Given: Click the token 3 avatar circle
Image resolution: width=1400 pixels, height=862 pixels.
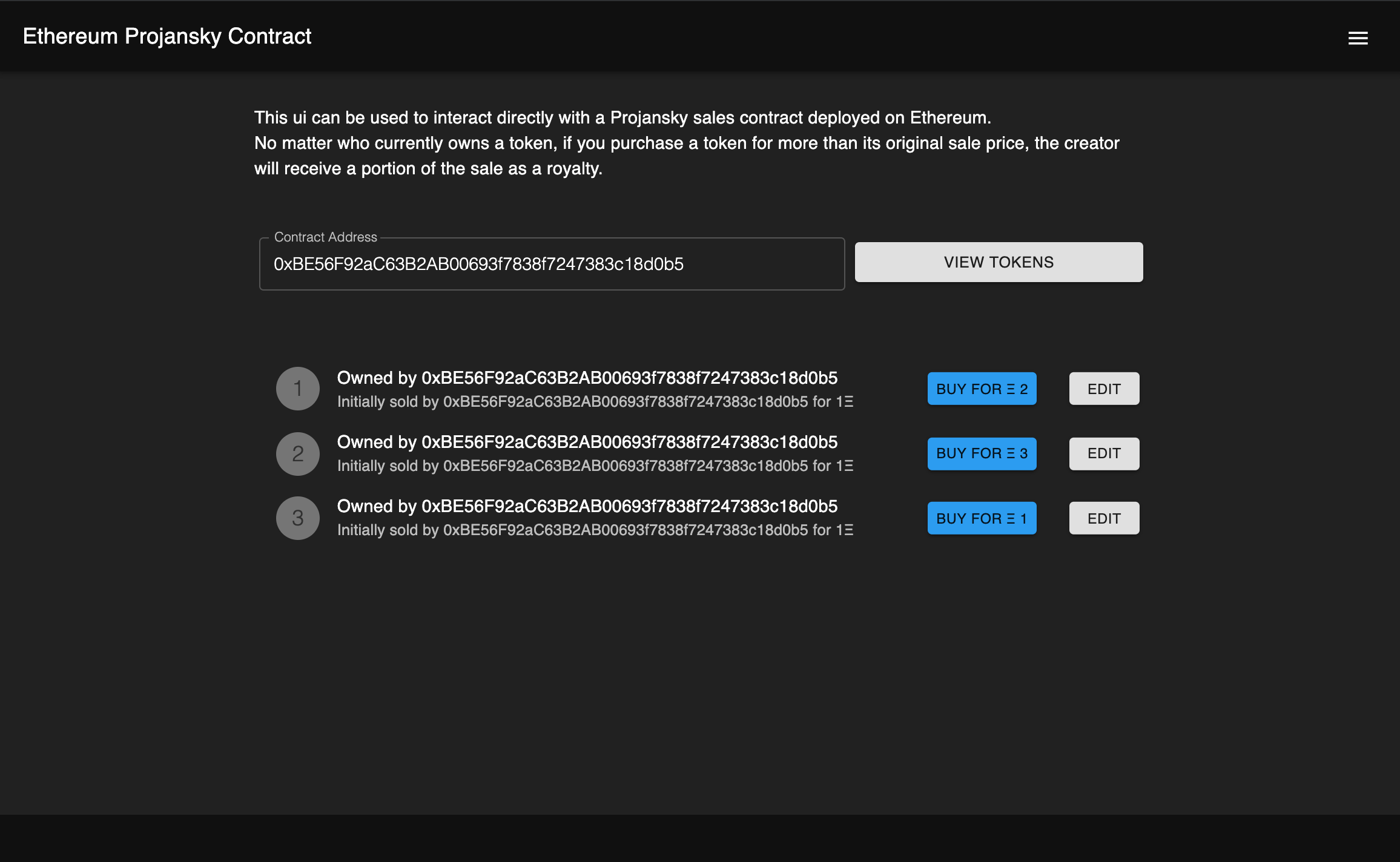Looking at the screenshot, I should [297, 518].
